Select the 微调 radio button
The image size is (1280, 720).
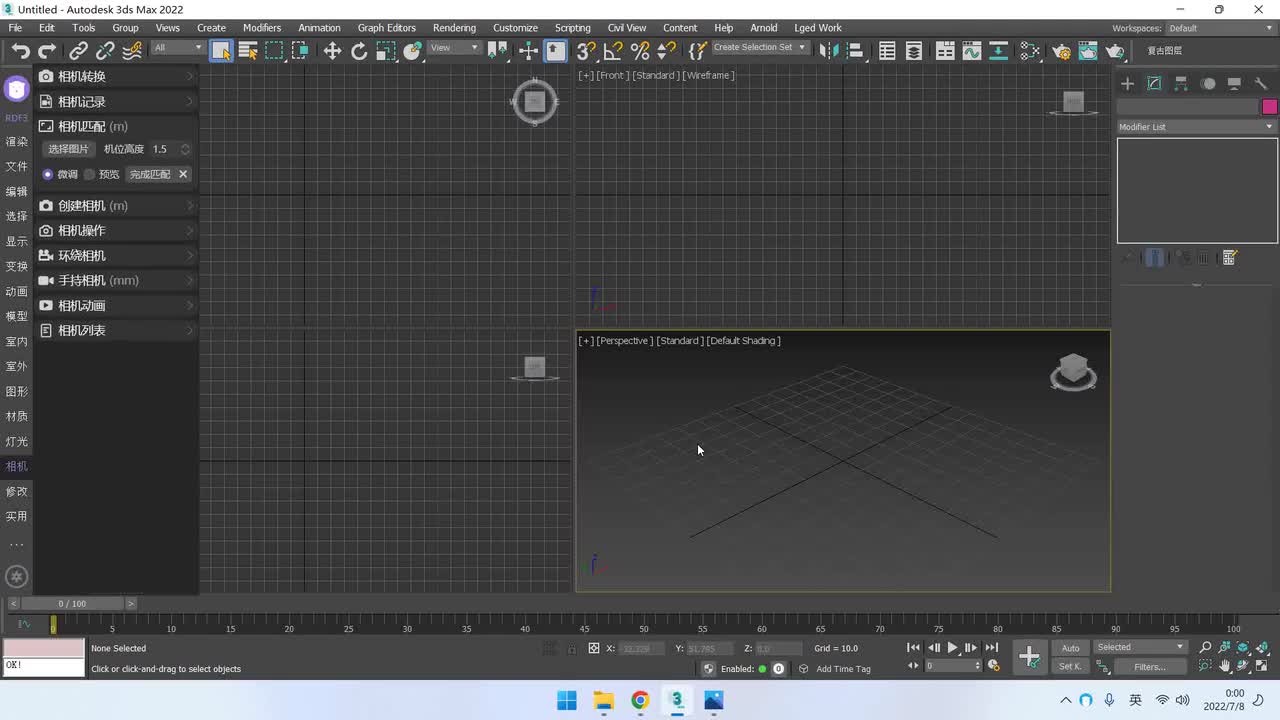tap(48, 174)
